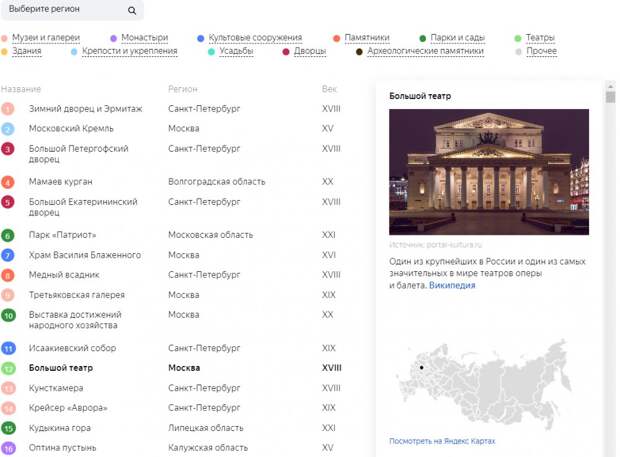Toggle the 'Парки и сады' filter
The image size is (620, 457).
click(x=457, y=38)
